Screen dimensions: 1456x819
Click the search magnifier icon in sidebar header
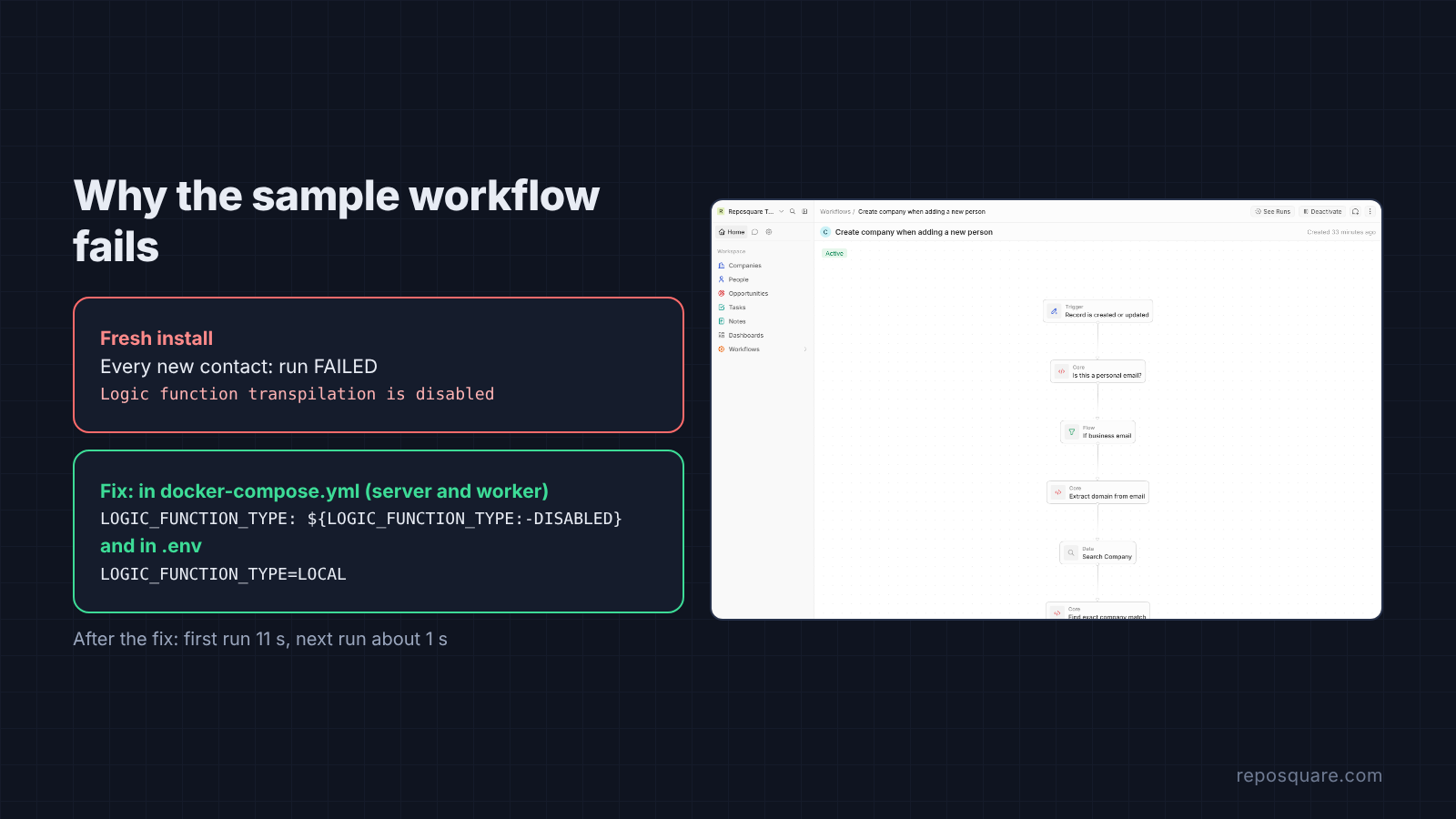(x=793, y=211)
